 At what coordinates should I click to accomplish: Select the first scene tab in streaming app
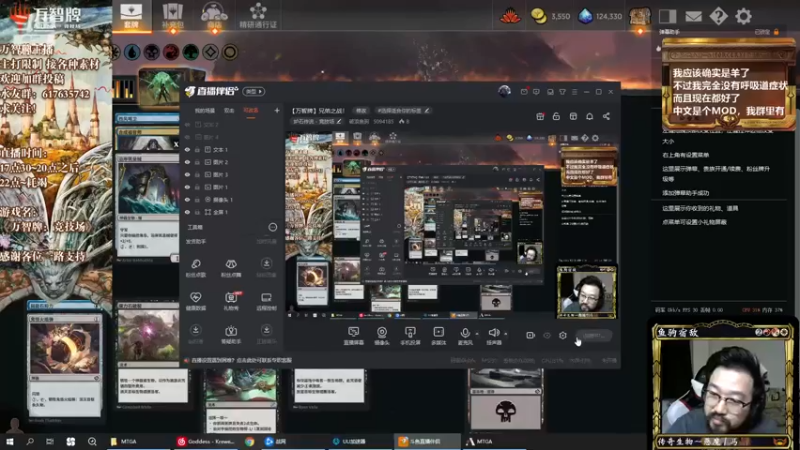coord(204,110)
